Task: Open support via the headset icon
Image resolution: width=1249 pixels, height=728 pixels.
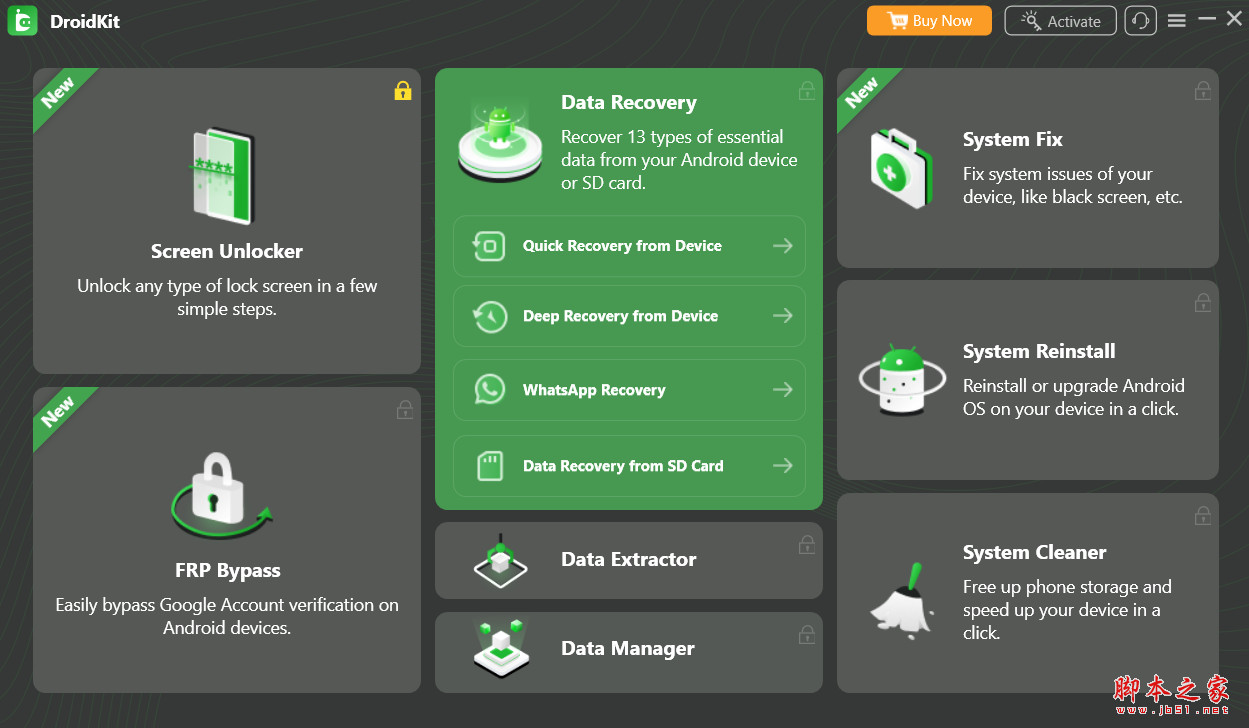Action: point(1140,20)
